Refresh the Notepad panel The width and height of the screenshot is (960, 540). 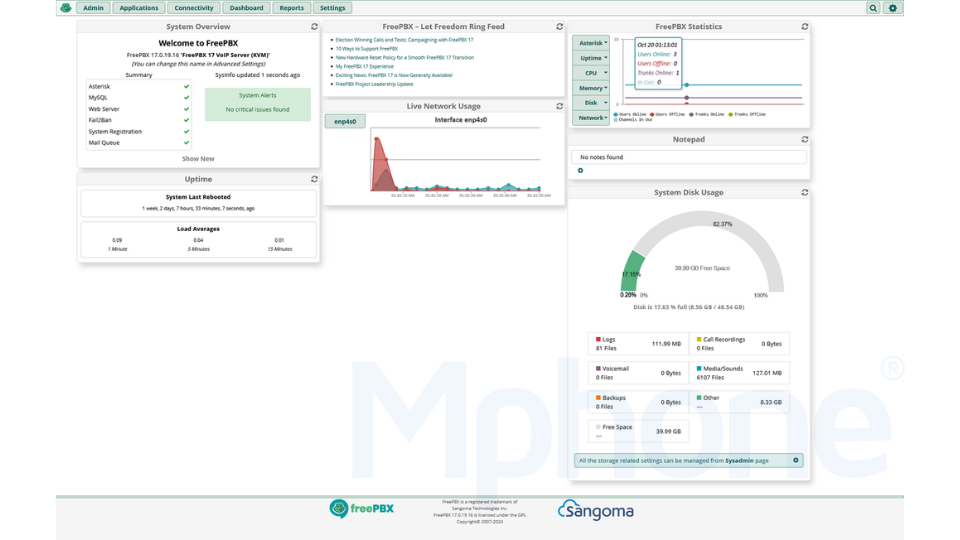coord(804,139)
